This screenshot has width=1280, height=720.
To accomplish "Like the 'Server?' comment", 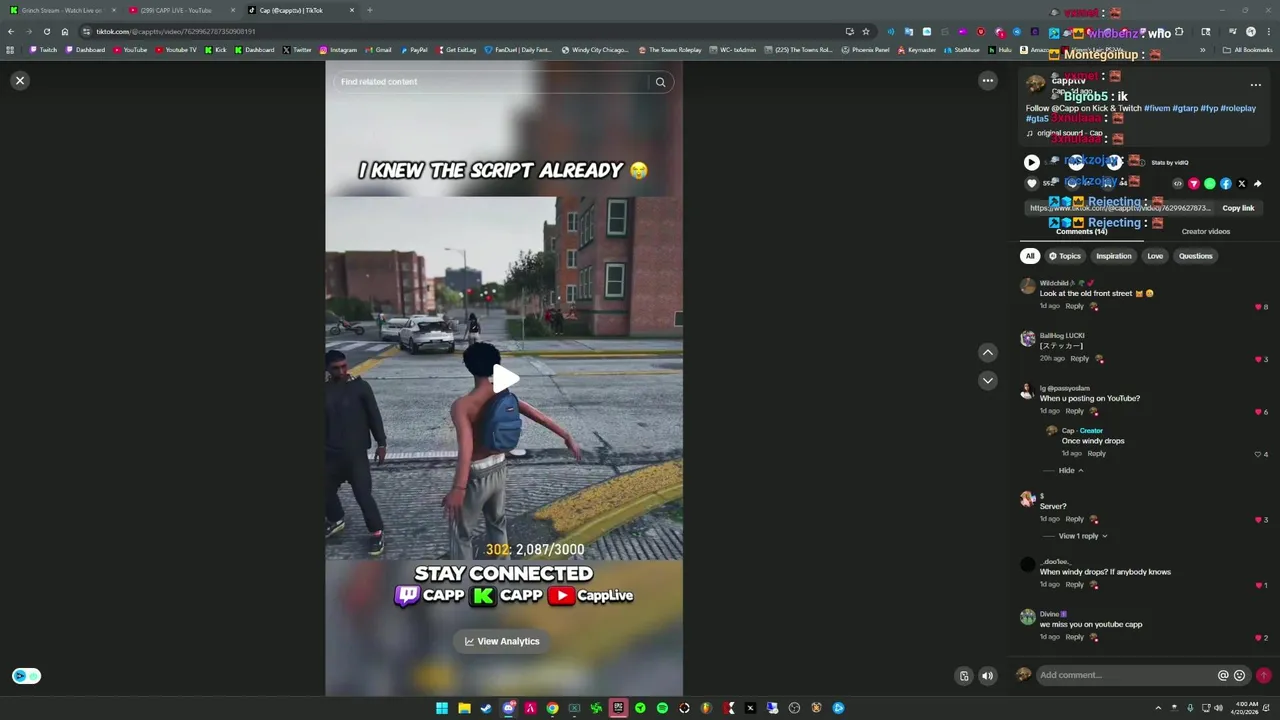I will click(1258, 520).
